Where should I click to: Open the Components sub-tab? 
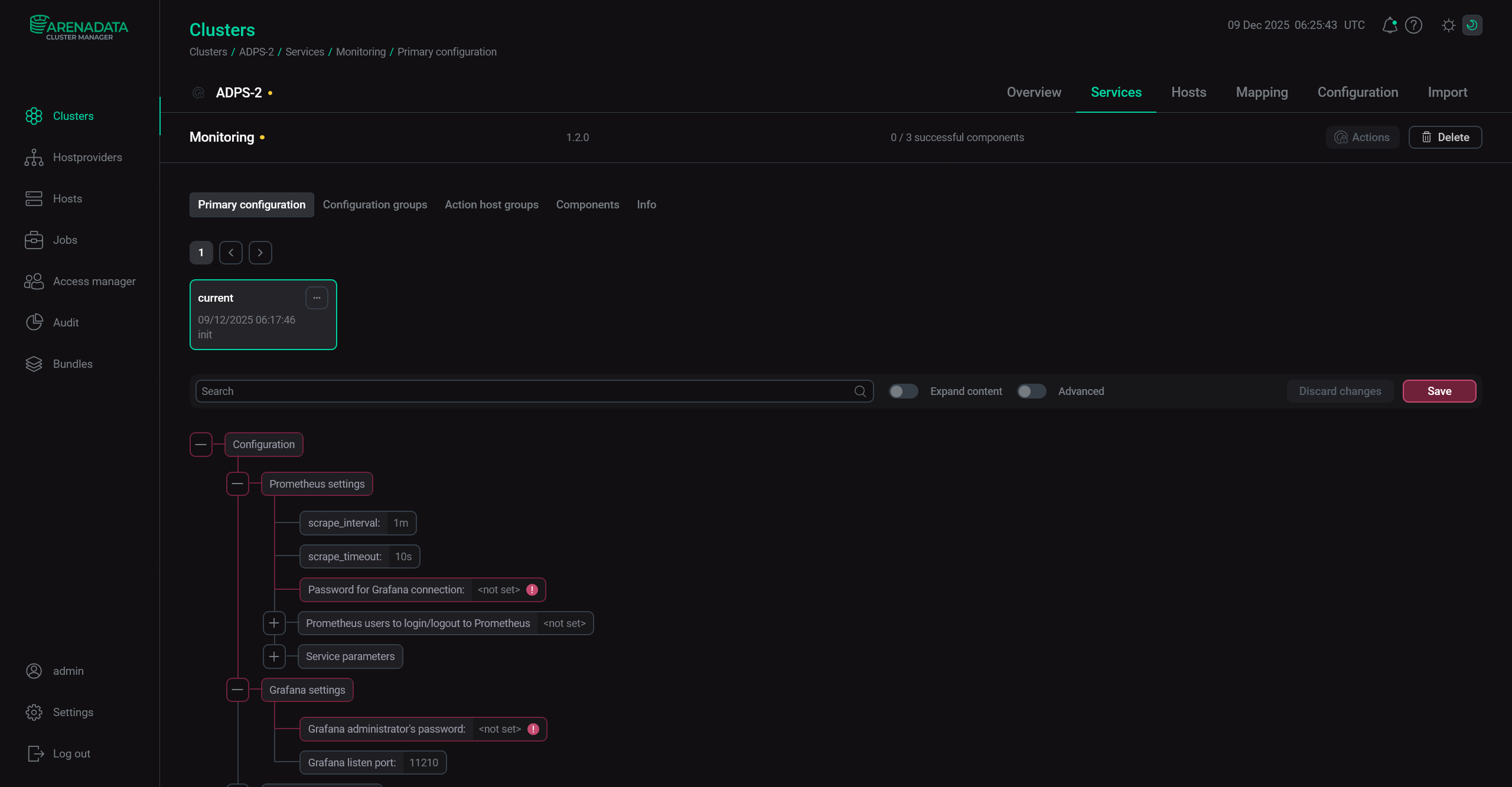(588, 204)
